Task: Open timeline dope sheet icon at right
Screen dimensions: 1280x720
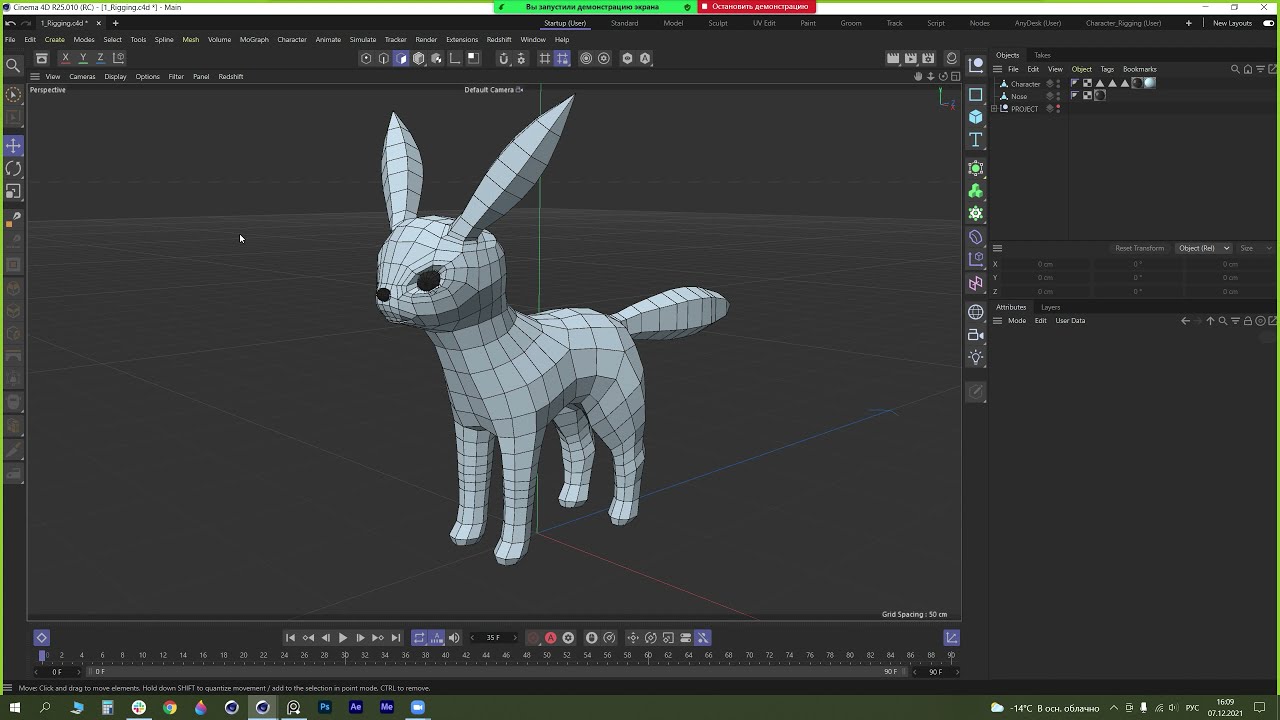Action: pyautogui.click(x=952, y=638)
